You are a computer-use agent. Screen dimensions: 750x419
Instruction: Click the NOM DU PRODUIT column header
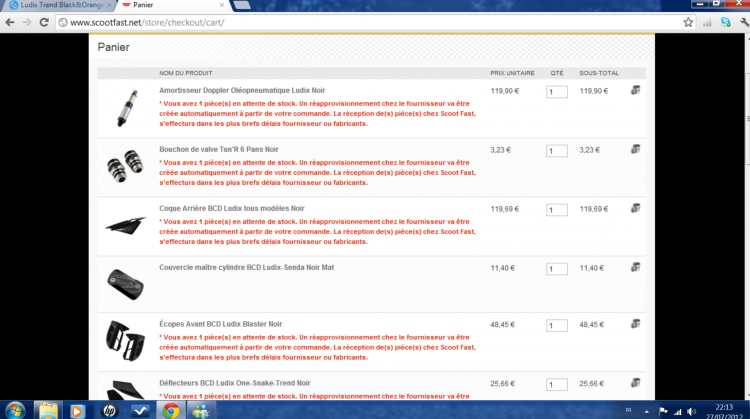click(x=186, y=73)
